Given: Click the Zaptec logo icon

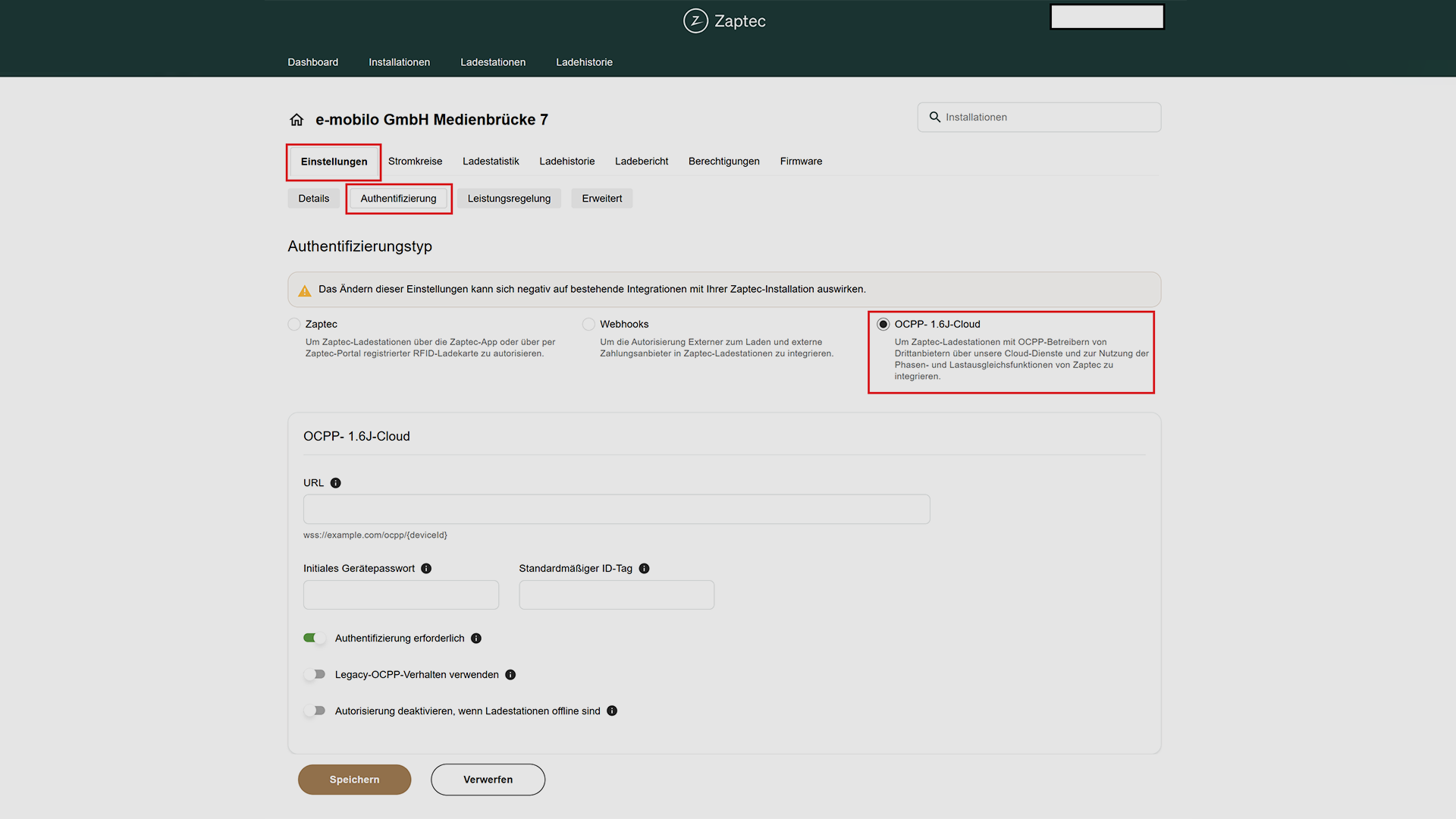Looking at the screenshot, I should tap(695, 21).
